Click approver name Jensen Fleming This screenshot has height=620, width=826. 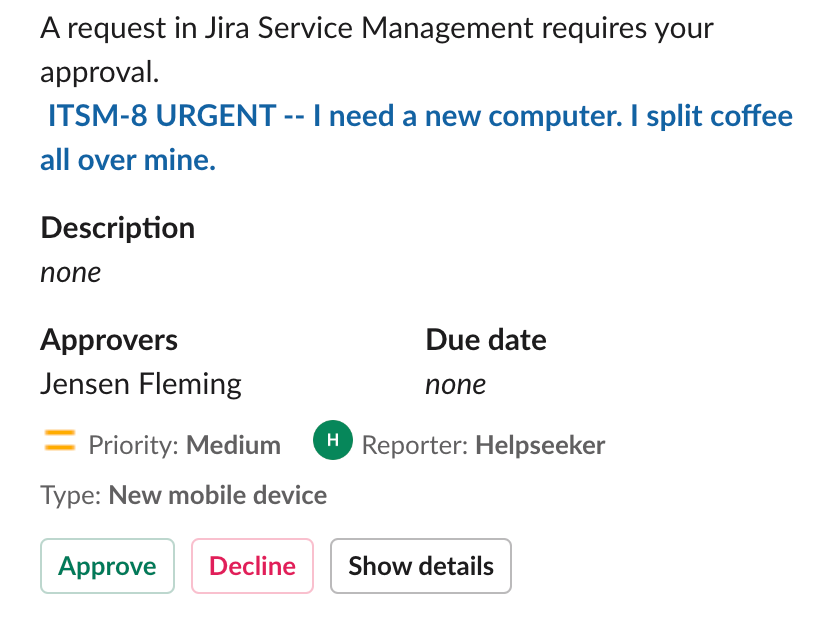(x=140, y=383)
